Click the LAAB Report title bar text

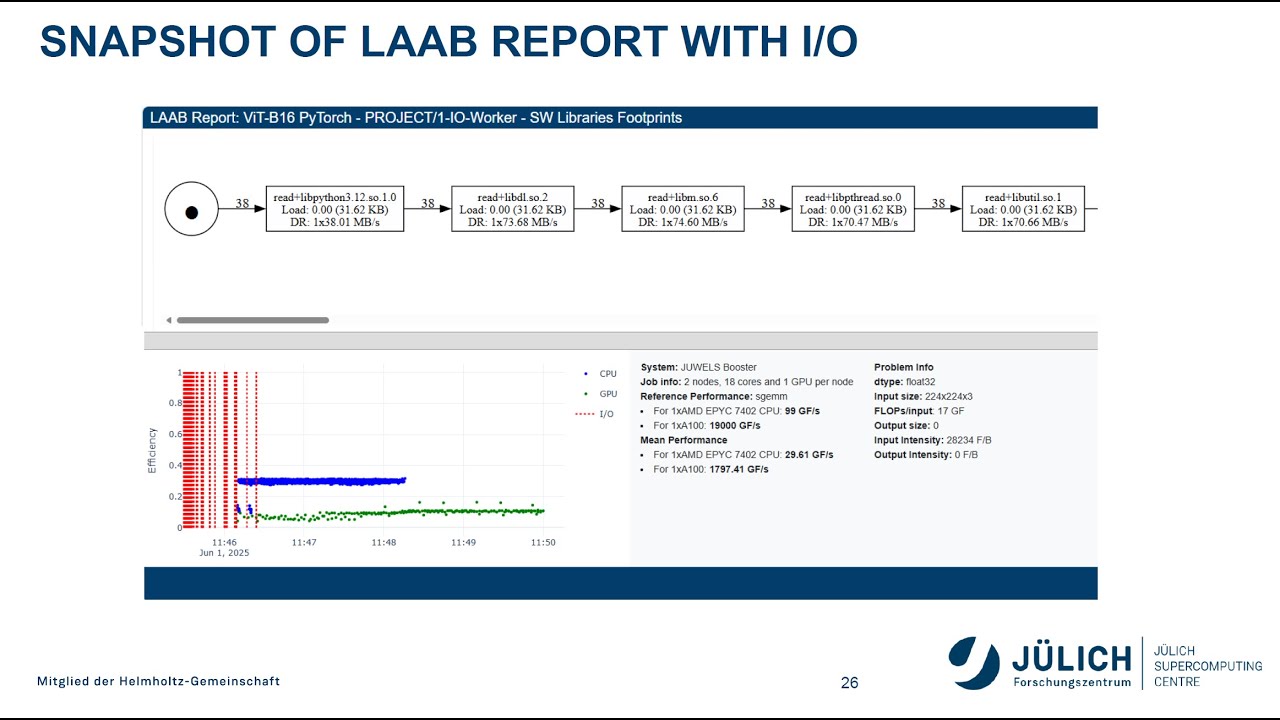pos(416,117)
